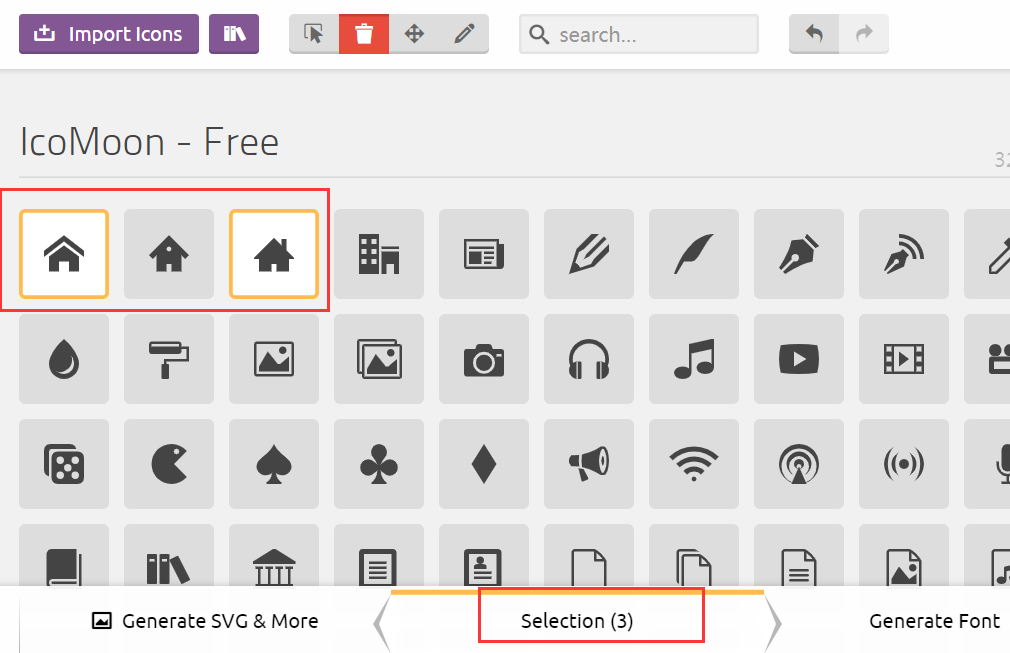Select the striped pencil icon
1010x653 pixels.
tap(589, 254)
